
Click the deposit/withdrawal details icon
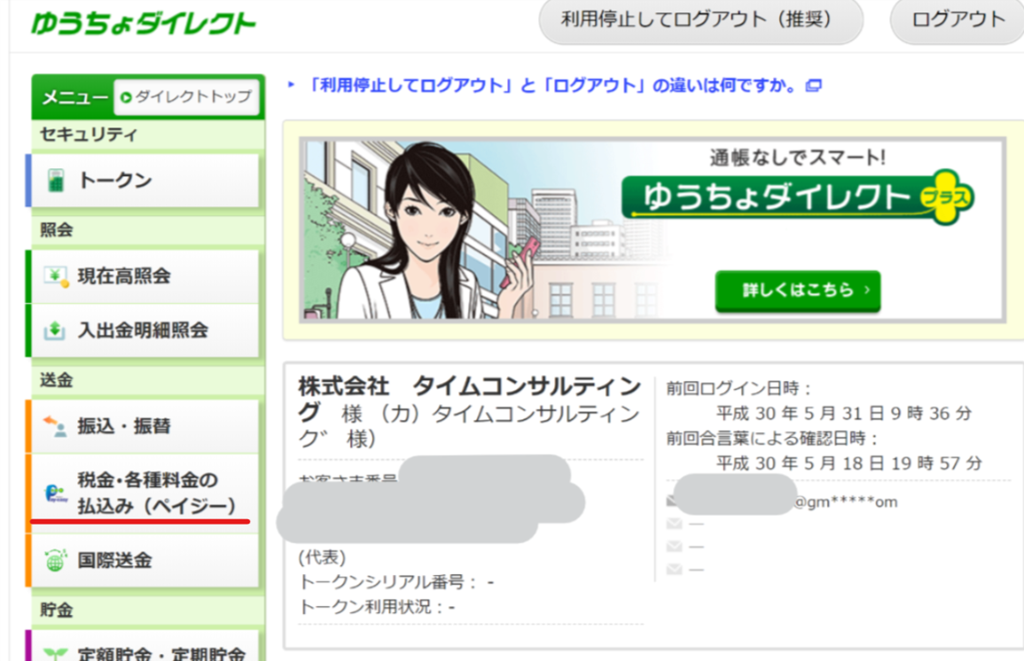point(55,330)
